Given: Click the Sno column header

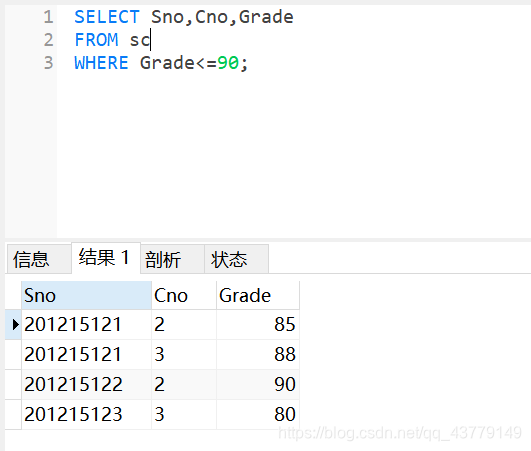Looking at the screenshot, I should click(86, 295).
